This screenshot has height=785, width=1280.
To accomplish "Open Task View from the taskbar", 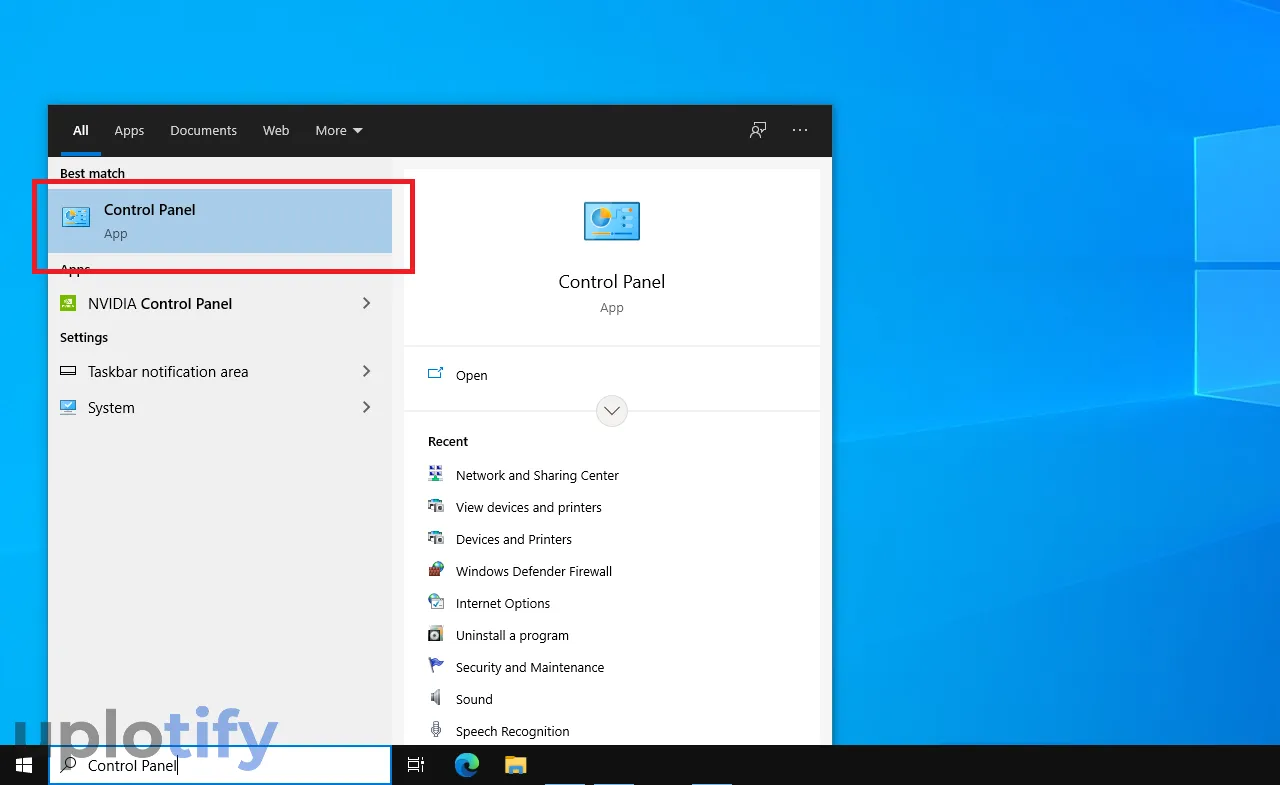I will pyautogui.click(x=416, y=765).
